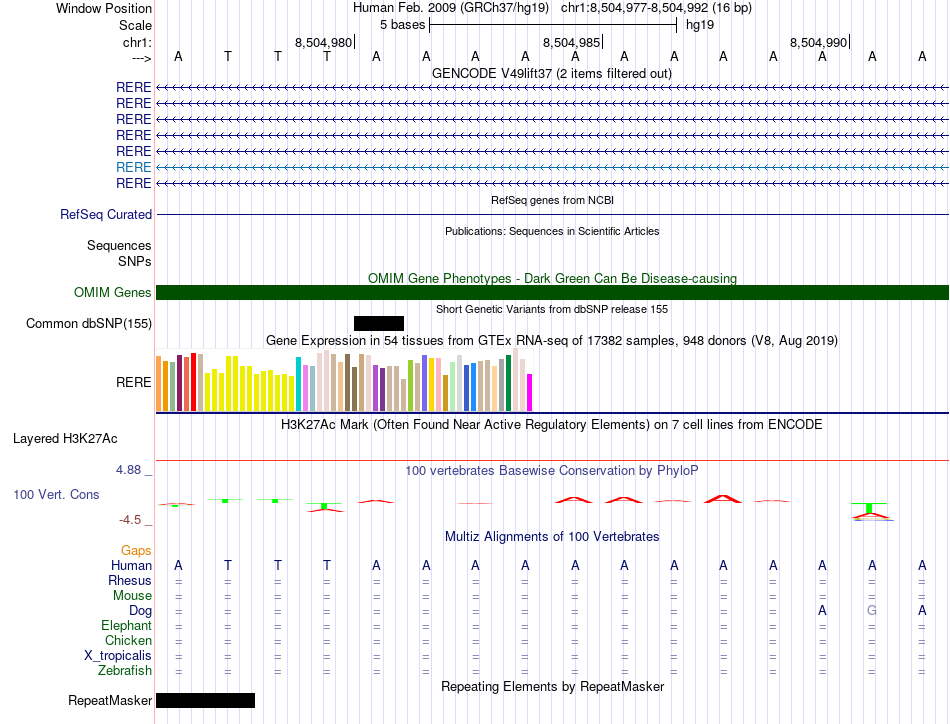Click the RepeatMasker black repeat element
This screenshot has width=950, height=724.
point(205,700)
